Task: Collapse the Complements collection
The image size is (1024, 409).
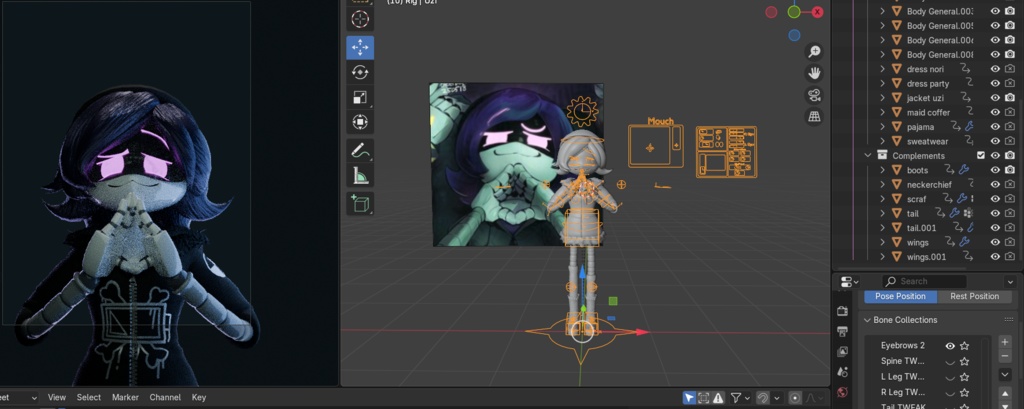Action: [868, 155]
